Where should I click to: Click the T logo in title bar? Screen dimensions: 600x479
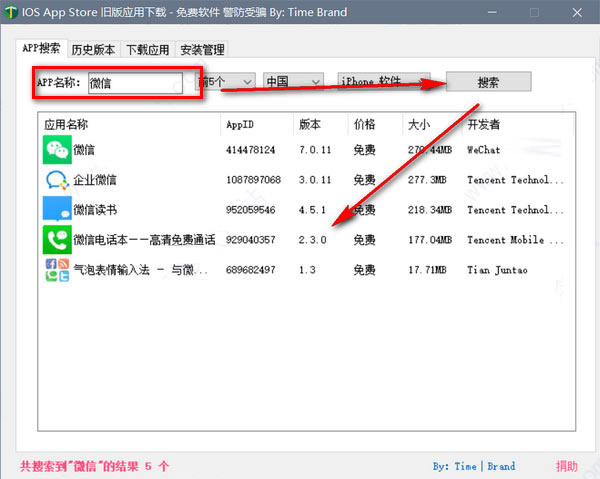click(x=11, y=12)
